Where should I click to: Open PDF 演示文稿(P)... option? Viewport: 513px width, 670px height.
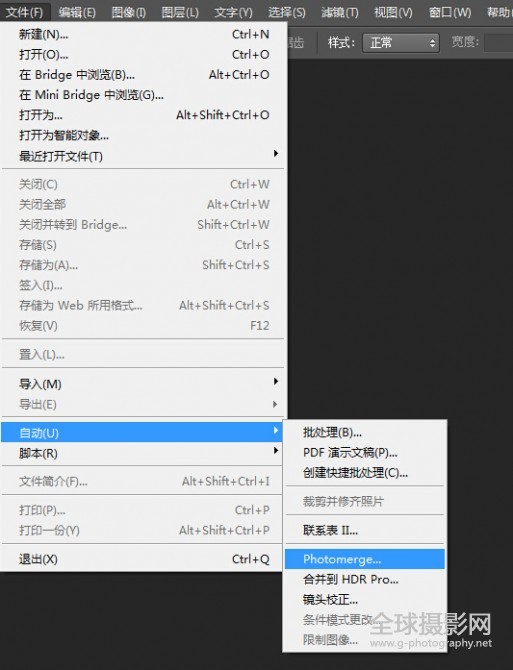[x=365, y=453]
